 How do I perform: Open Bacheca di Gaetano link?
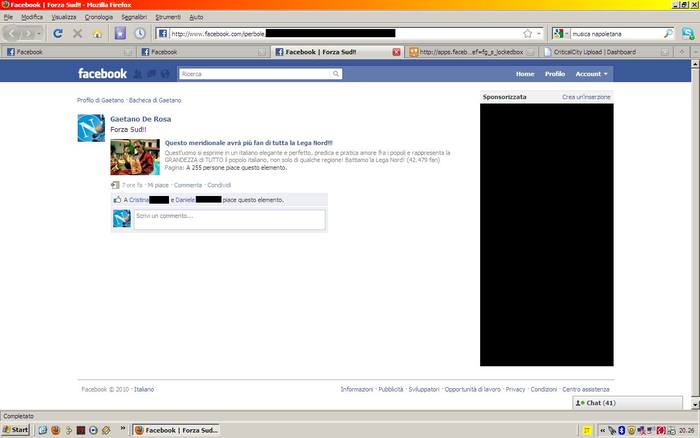point(155,100)
